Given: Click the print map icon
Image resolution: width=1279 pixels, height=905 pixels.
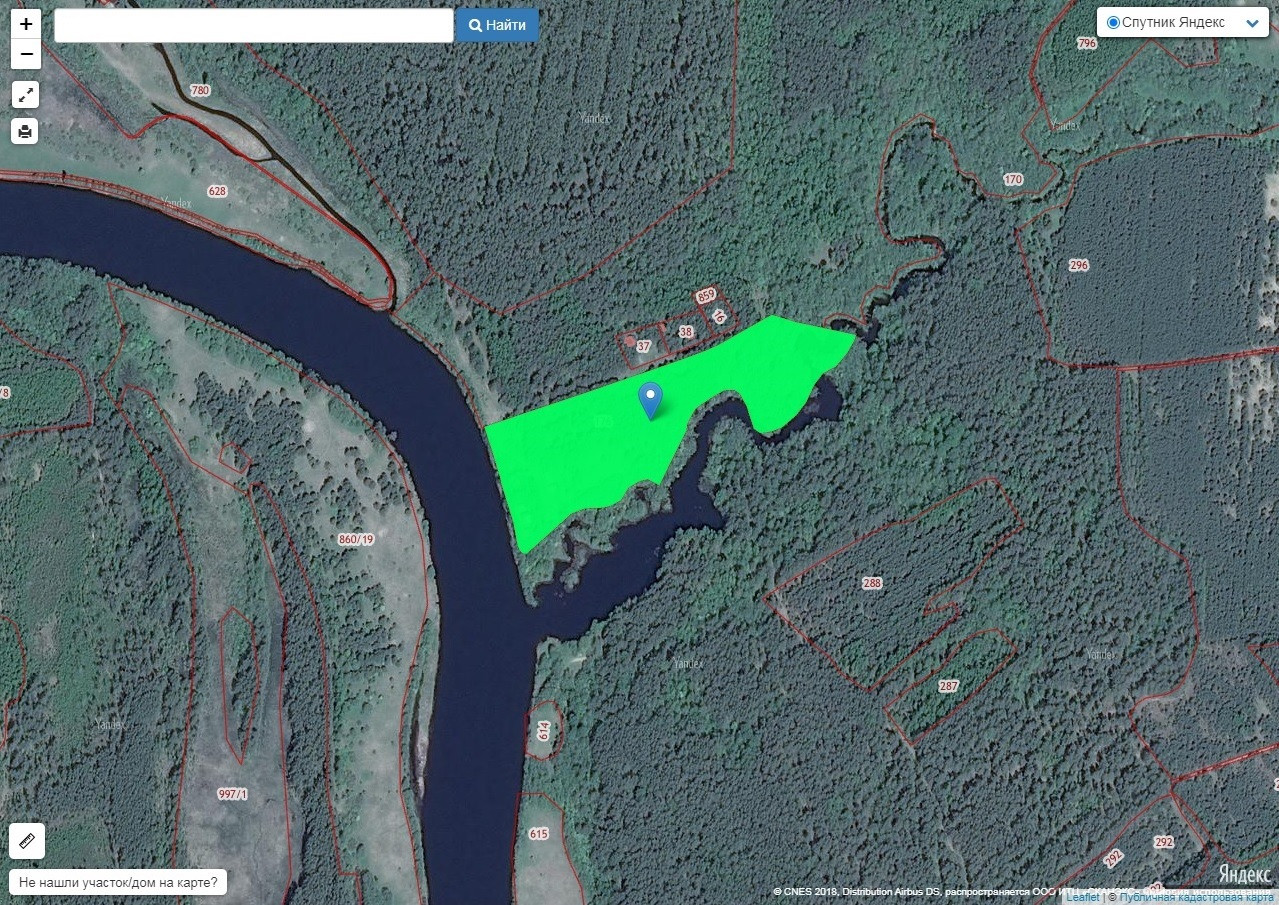Looking at the screenshot, I should [x=26, y=131].
